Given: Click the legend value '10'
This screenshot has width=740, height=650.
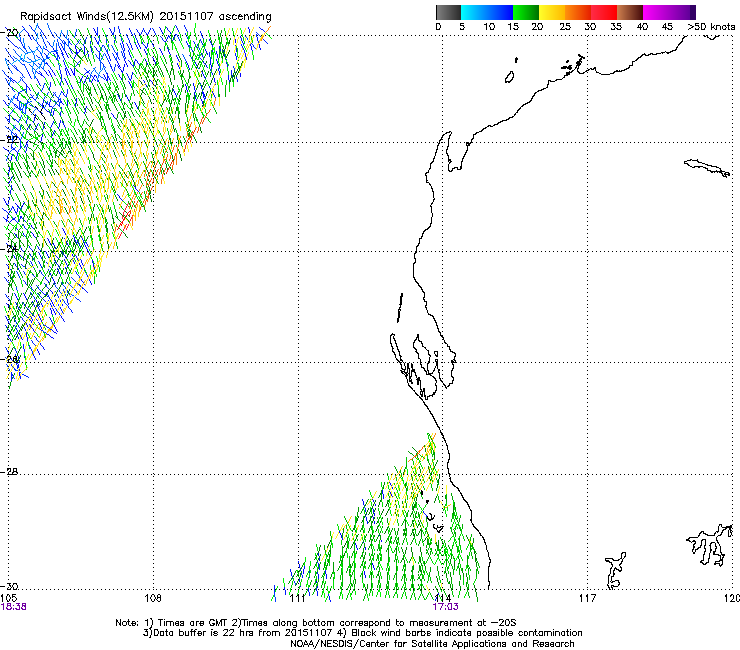Looking at the screenshot, I should click(489, 26).
